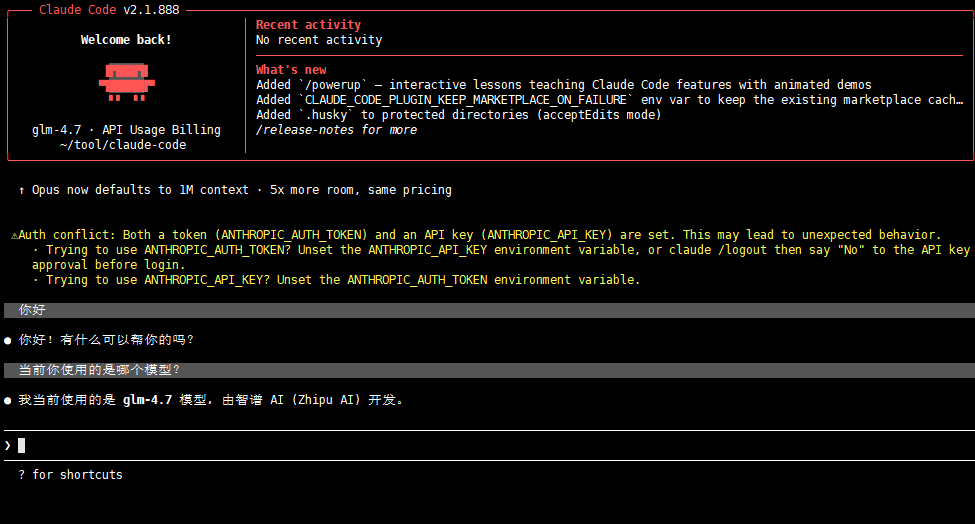Click the bullet before 你好！有什么可以帮你的吗
This screenshot has width=975, height=524.
pyautogui.click(x=7, y=341)
